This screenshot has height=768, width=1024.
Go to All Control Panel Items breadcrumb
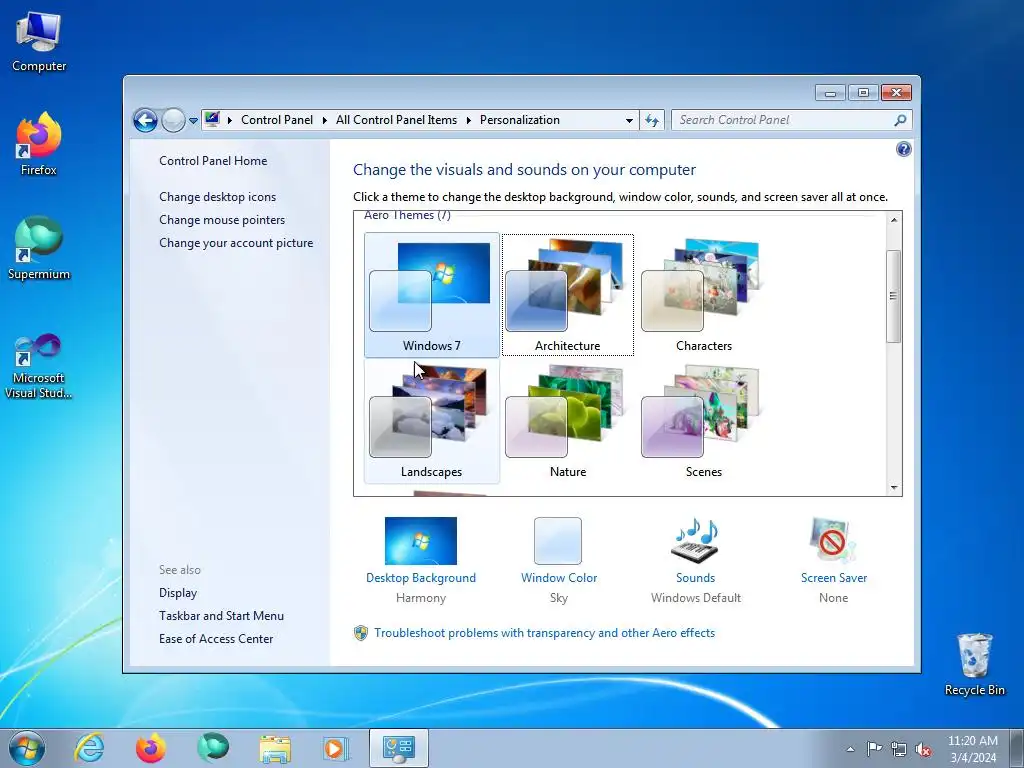[396, 120]
